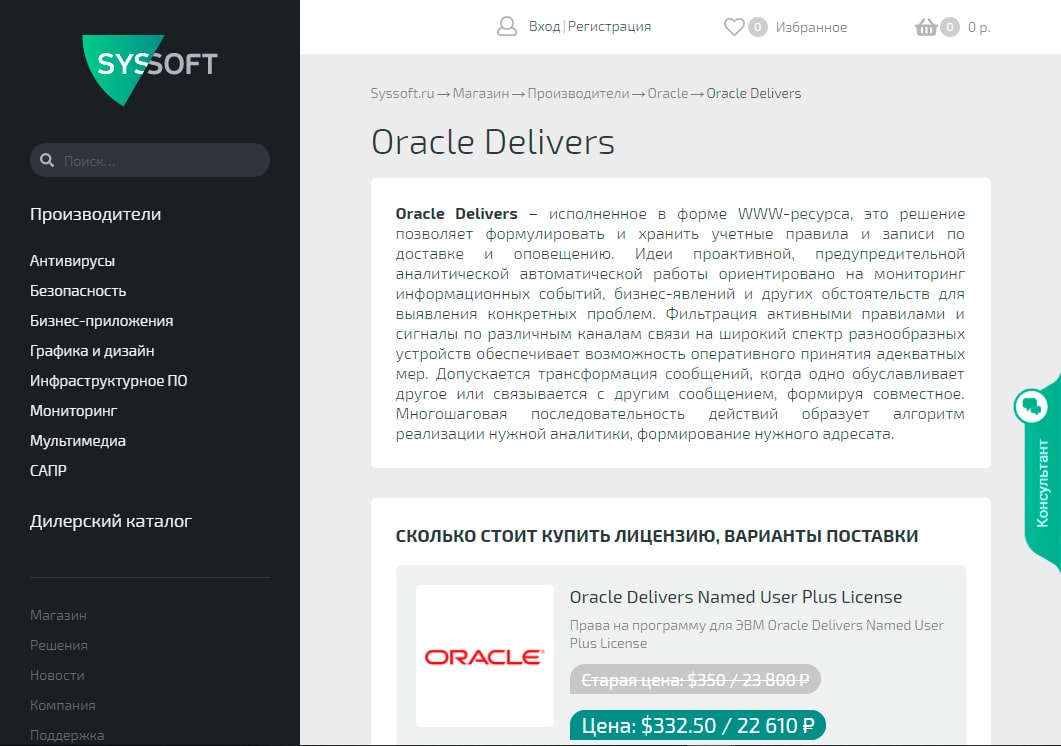Open the Избранное favorites link
1061x746 pixels.
tap(811, 27)
